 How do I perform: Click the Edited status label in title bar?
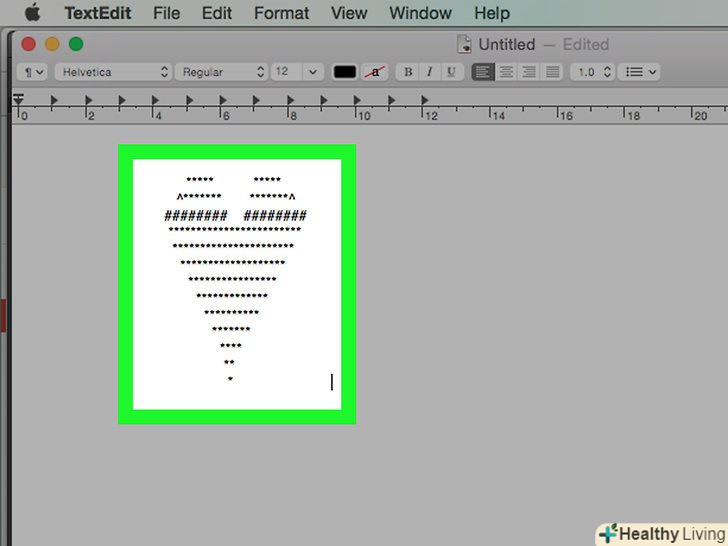point(585,45)
